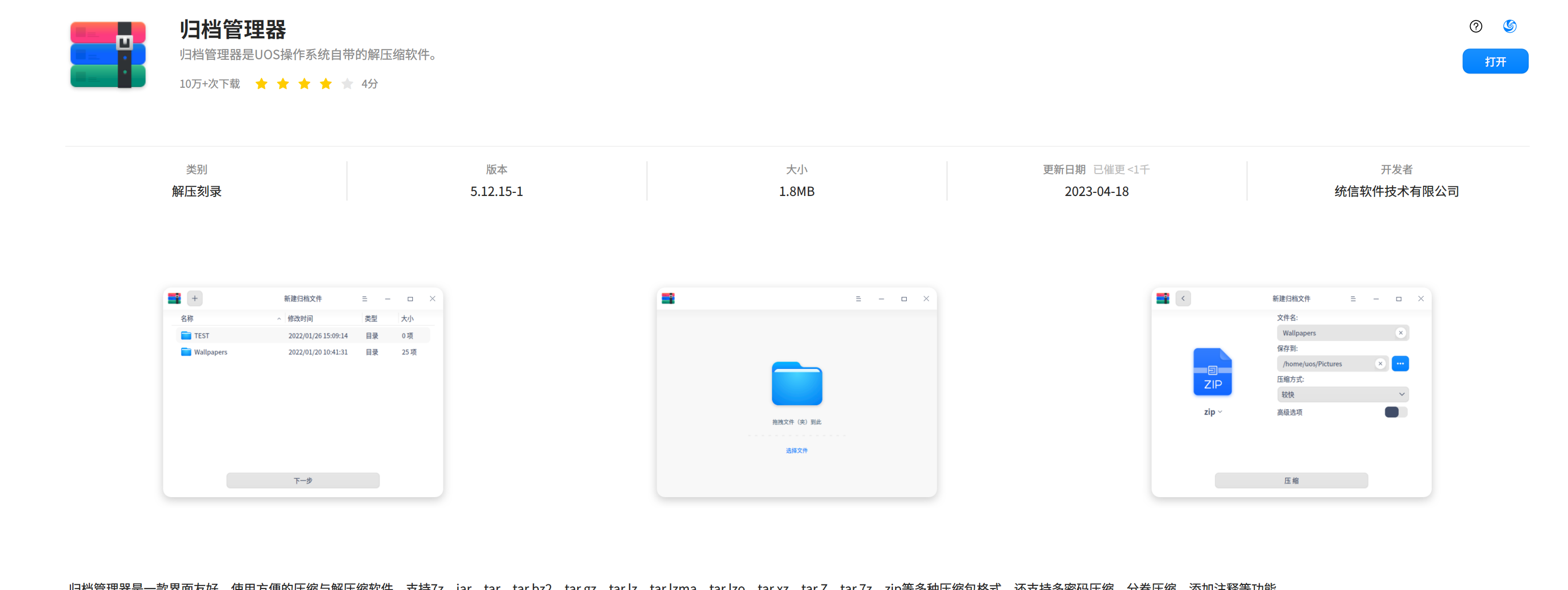Open the zip format selector chevron
Image resolution: width=1568 pixels, height=590 pixels.
[x=1219, y=412]
